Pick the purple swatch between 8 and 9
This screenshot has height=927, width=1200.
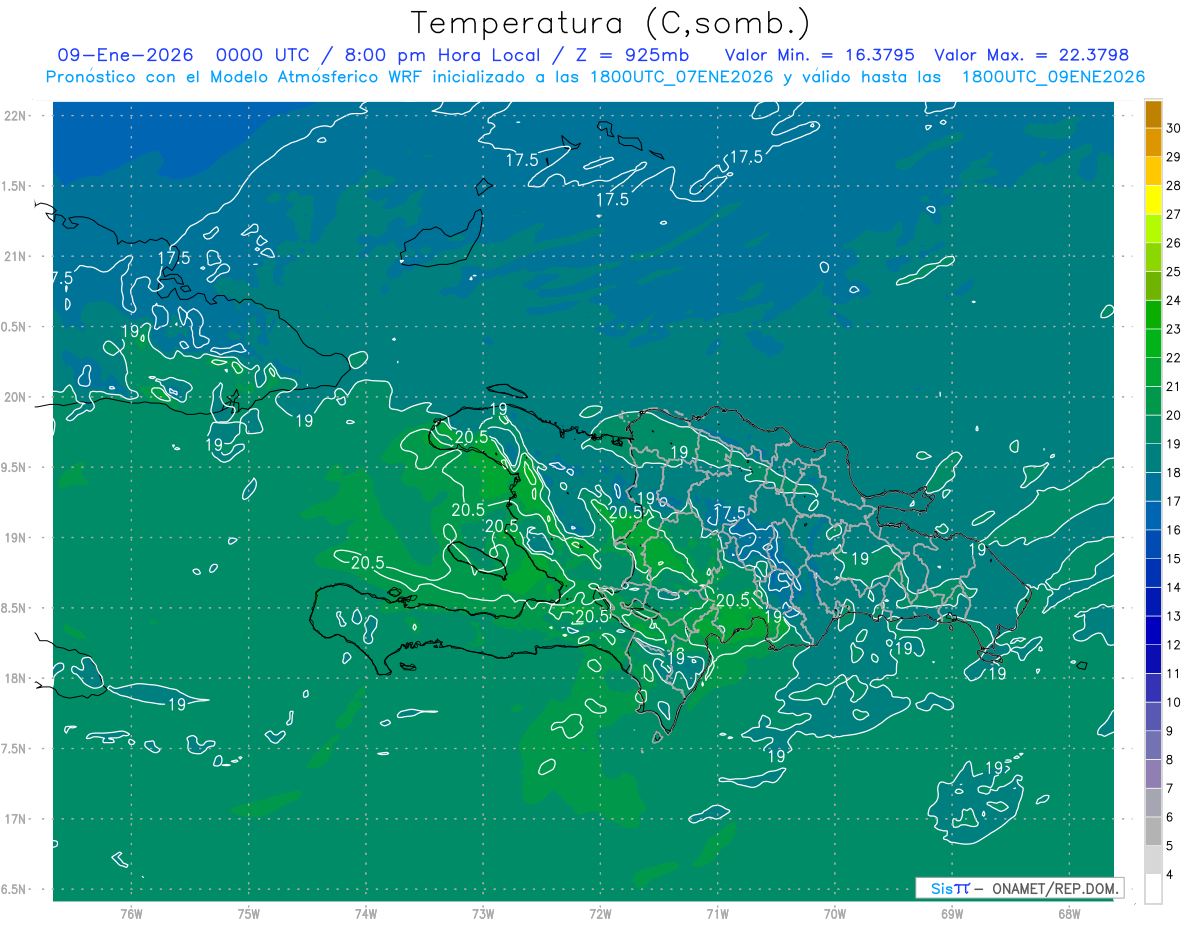click(x=1153, y=745)
